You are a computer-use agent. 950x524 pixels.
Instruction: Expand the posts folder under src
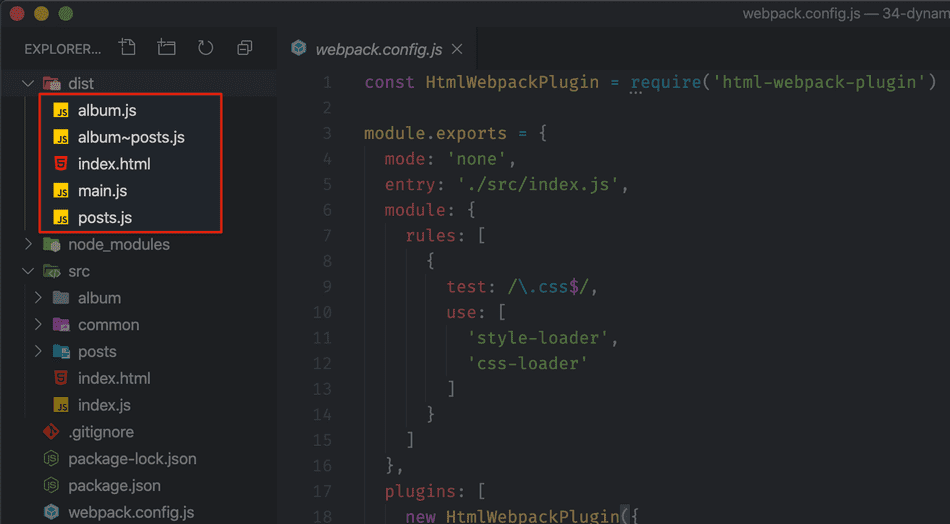point(97,352)
